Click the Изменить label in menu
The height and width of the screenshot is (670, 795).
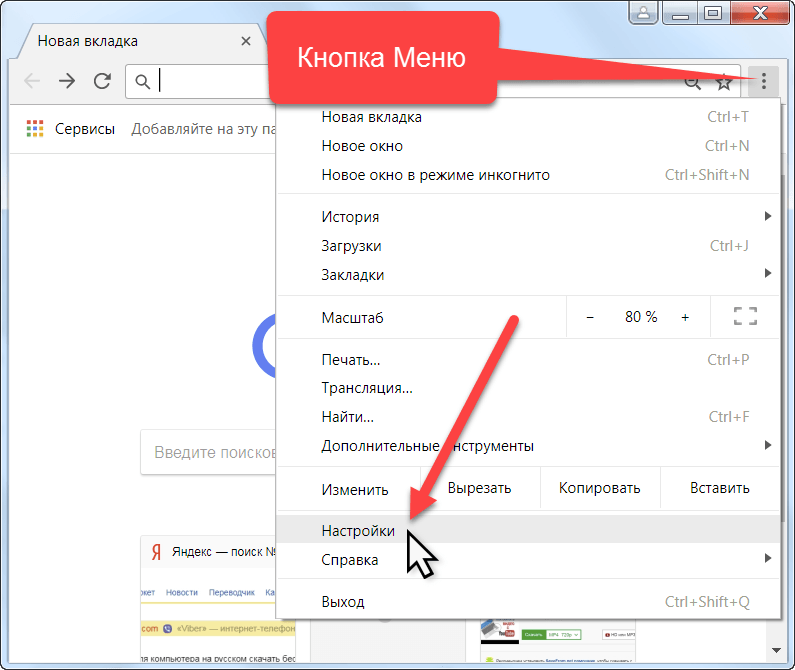(x=355, y=490)
